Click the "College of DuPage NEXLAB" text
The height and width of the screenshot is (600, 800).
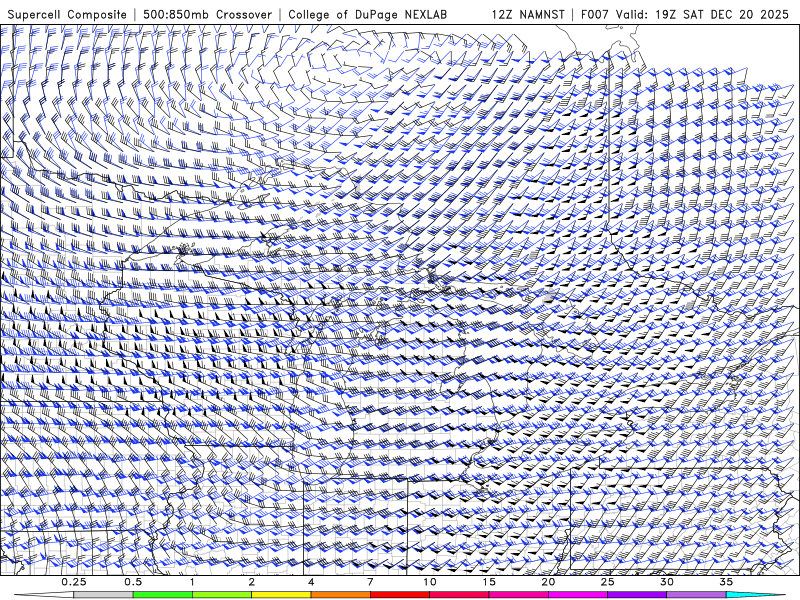367,14
